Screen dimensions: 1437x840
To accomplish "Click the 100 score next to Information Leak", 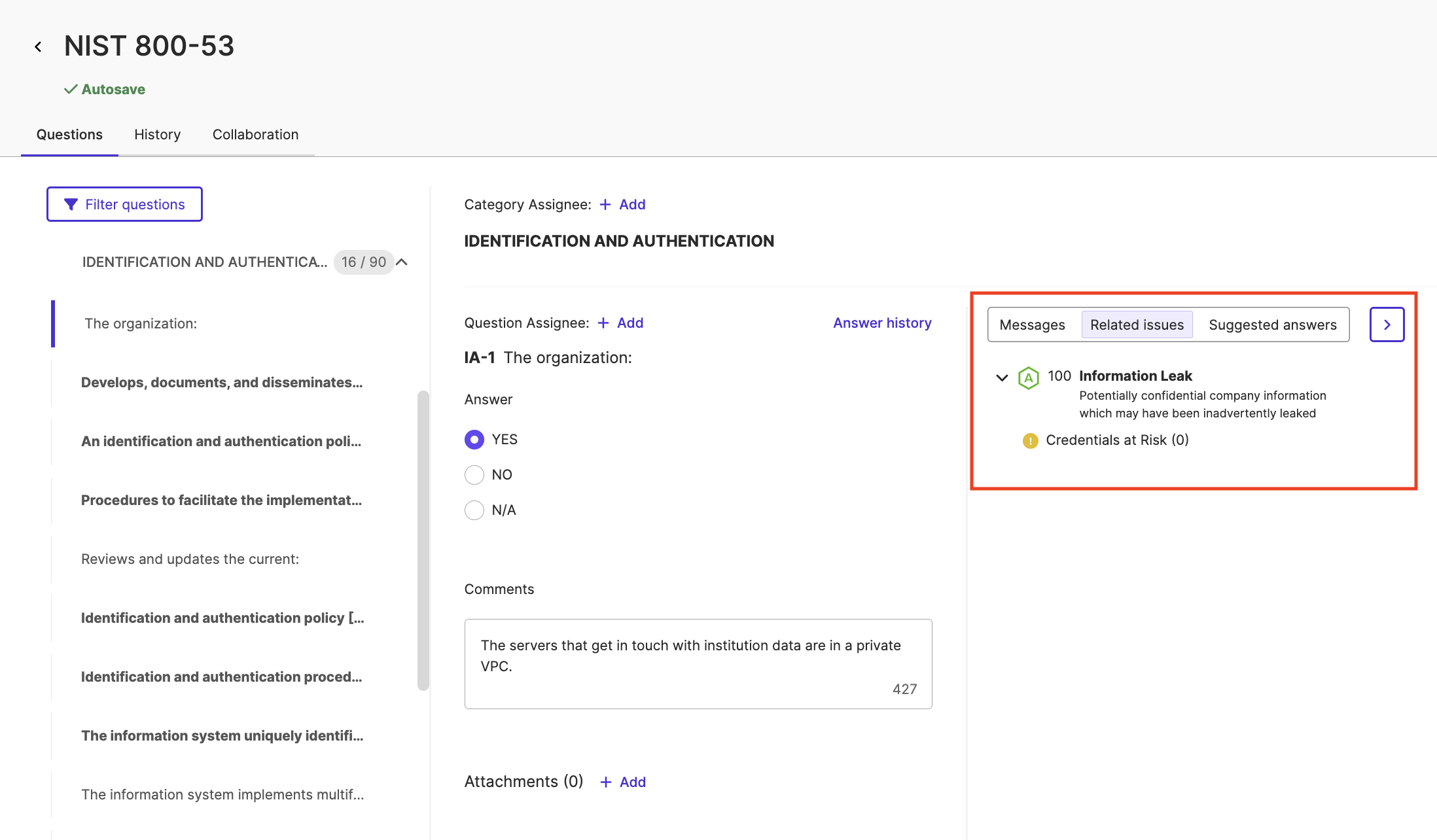I will (x=1059, y=376).
